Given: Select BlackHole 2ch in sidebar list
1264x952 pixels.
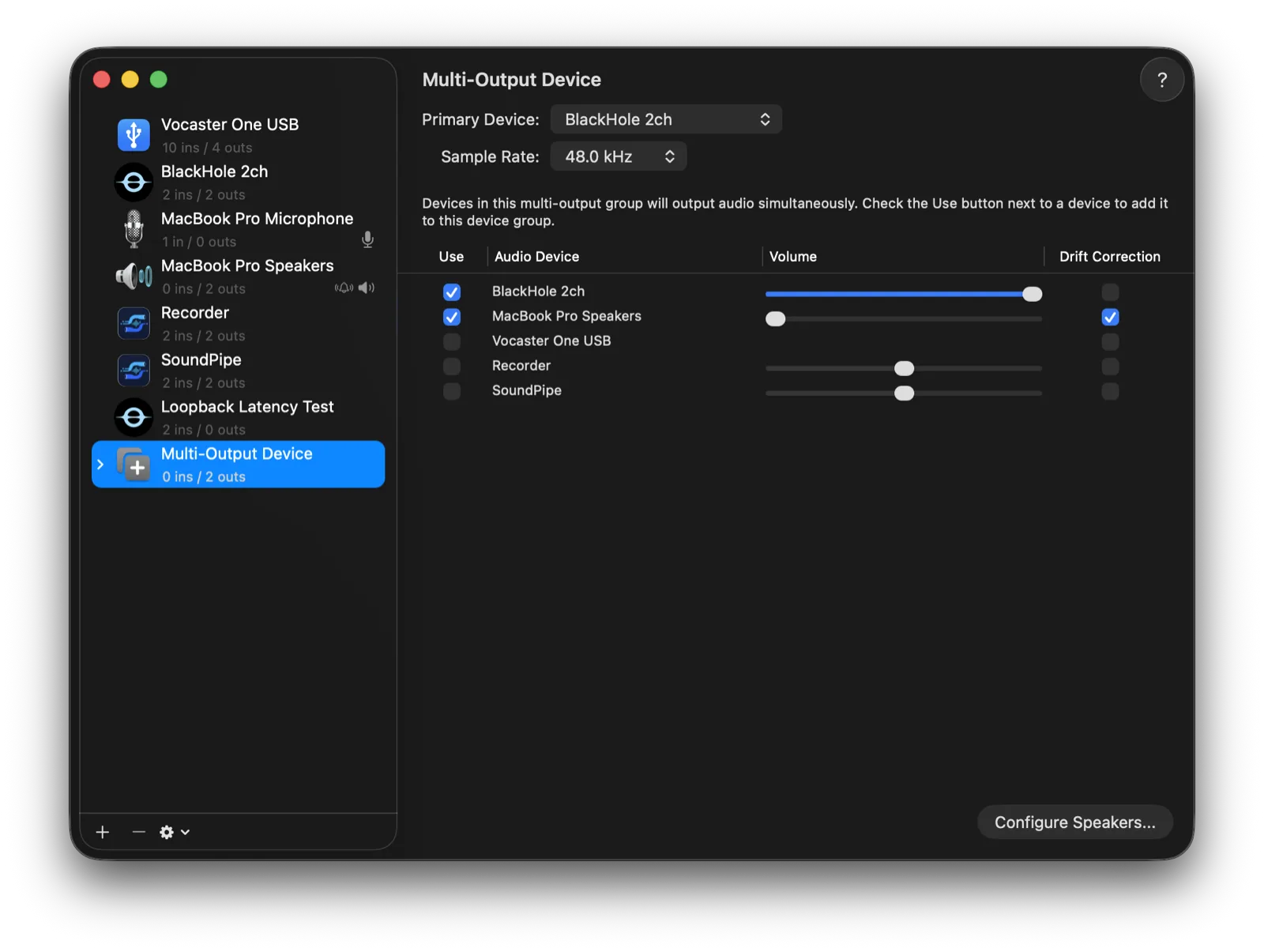Looking at the screenshot, I should [238, 182].
